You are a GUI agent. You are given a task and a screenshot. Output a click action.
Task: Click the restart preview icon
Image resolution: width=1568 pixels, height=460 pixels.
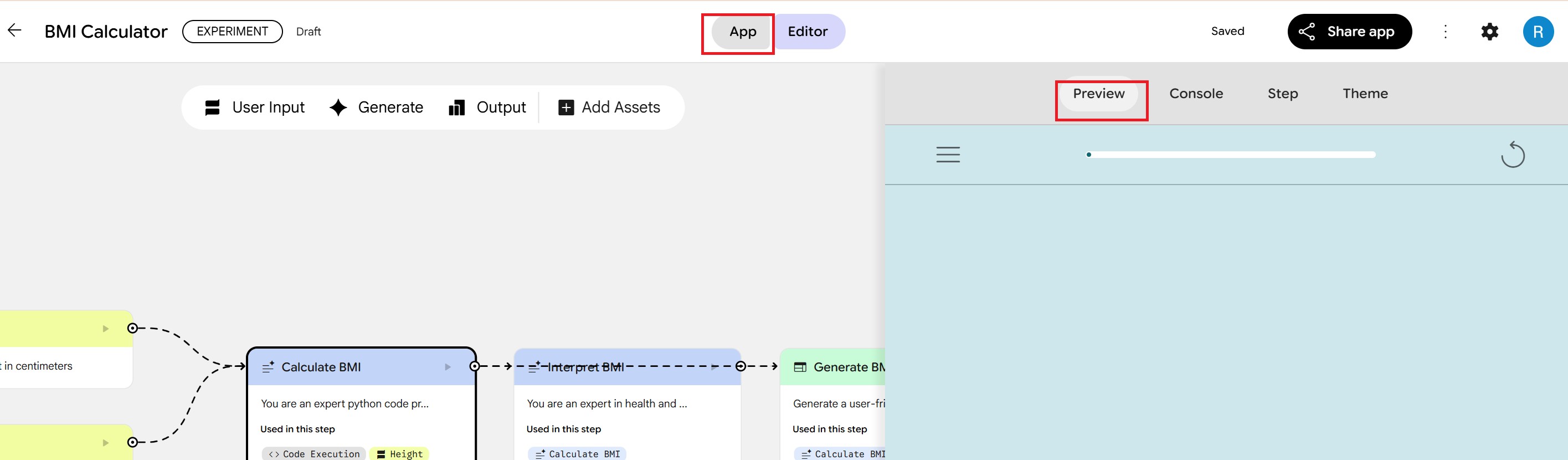pyautogui.click(x=1512, y=155)
